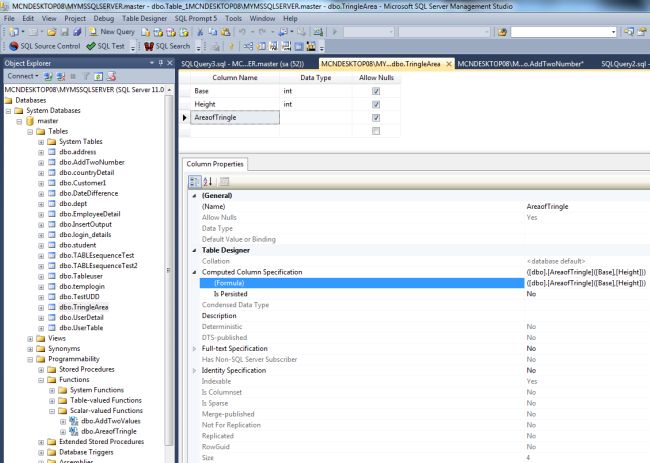Expand the Full-text Specification property
The width and height of the screenshot is (650, 463).
(x=194, y=349)
